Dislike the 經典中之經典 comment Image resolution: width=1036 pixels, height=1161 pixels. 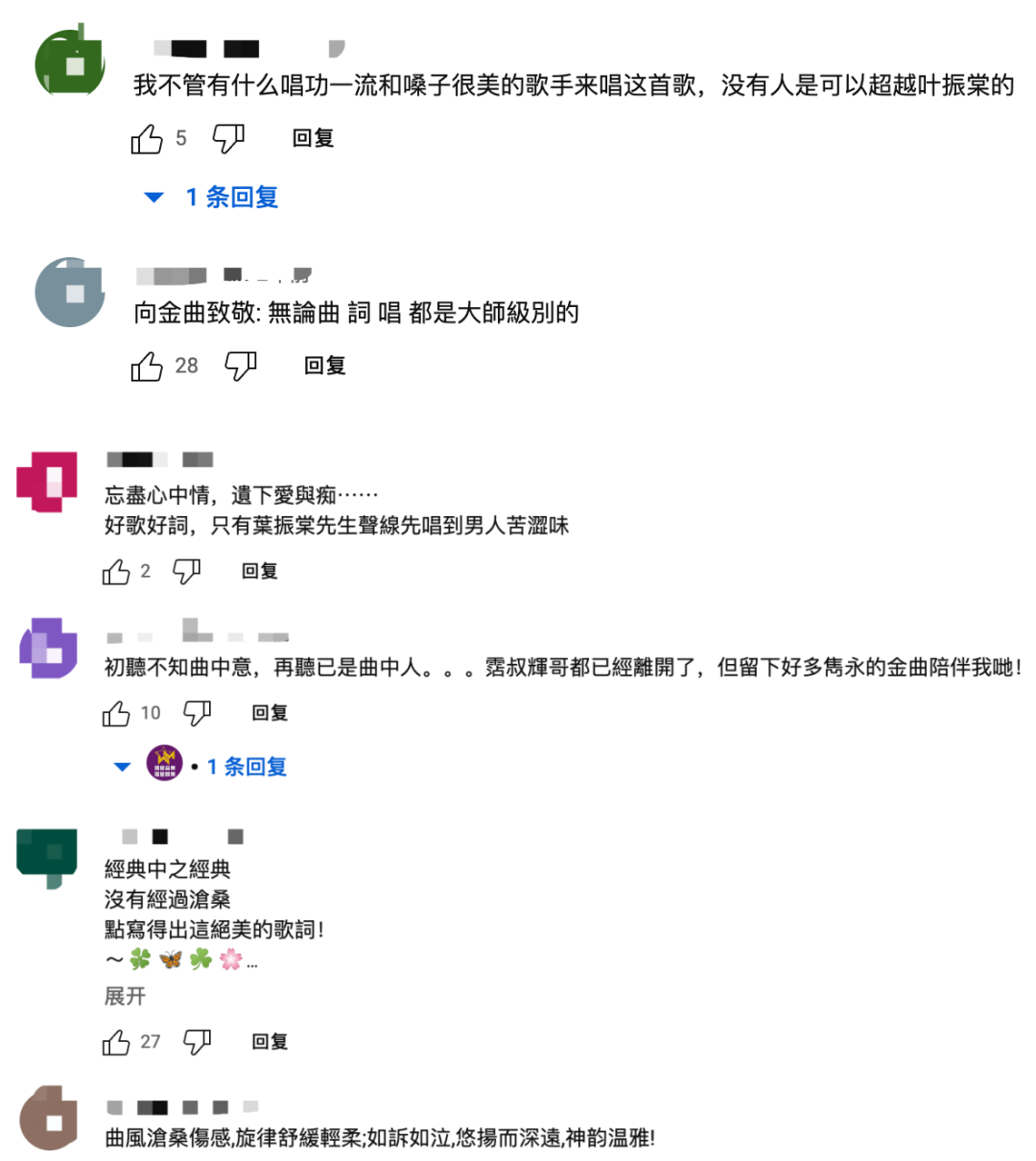pos(198,1042)
